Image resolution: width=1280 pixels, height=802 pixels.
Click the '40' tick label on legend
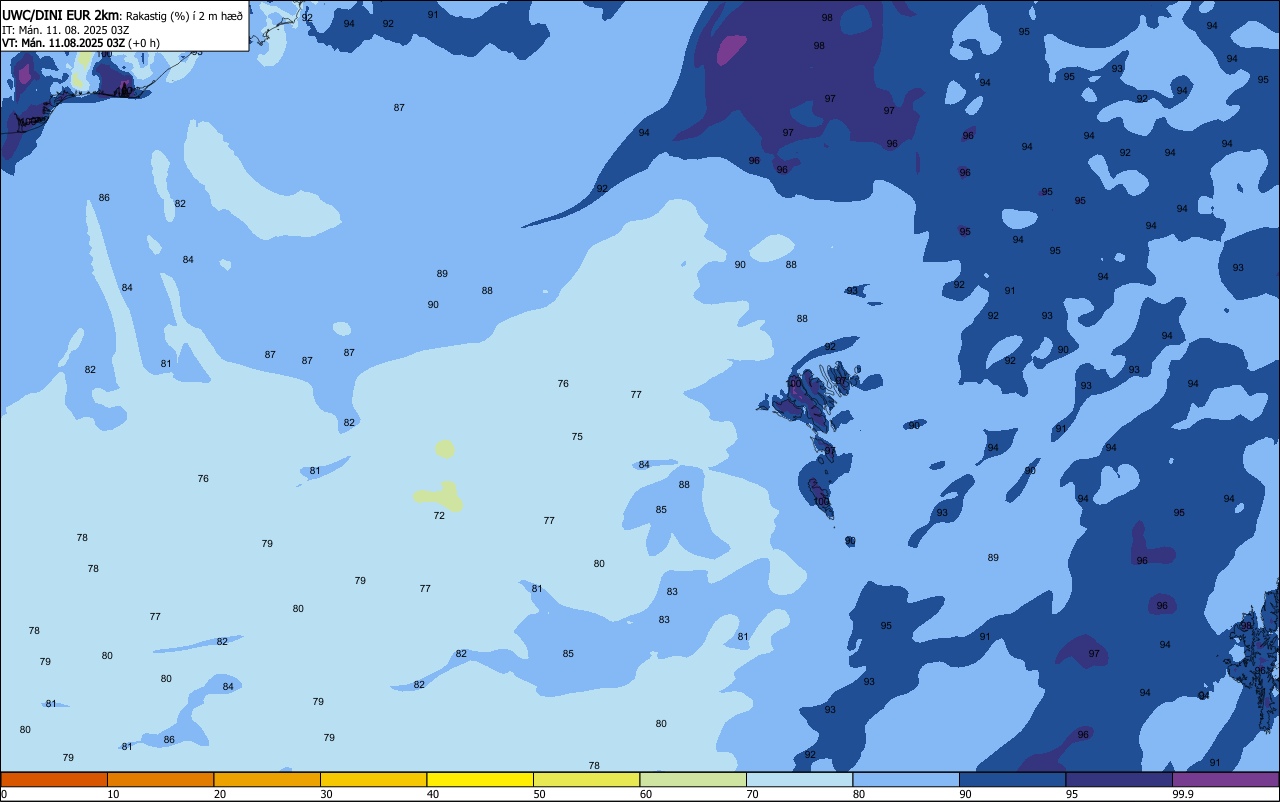pyautogui.click(x=433, y=794)
